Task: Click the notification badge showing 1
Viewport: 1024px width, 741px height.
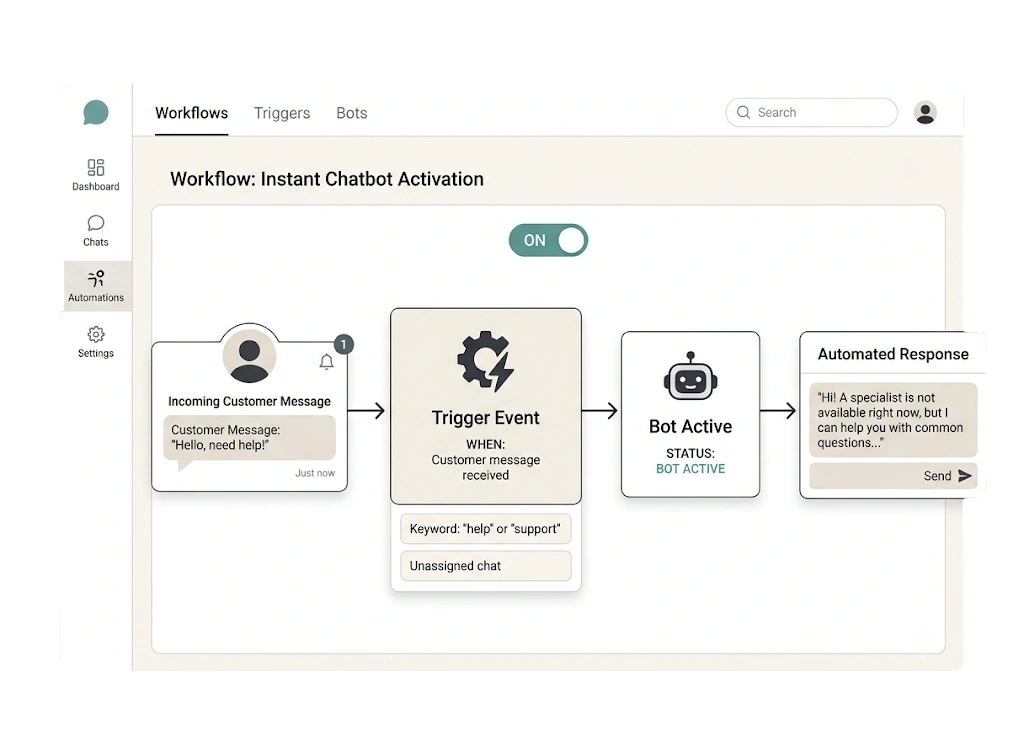Action: (344, 344)
